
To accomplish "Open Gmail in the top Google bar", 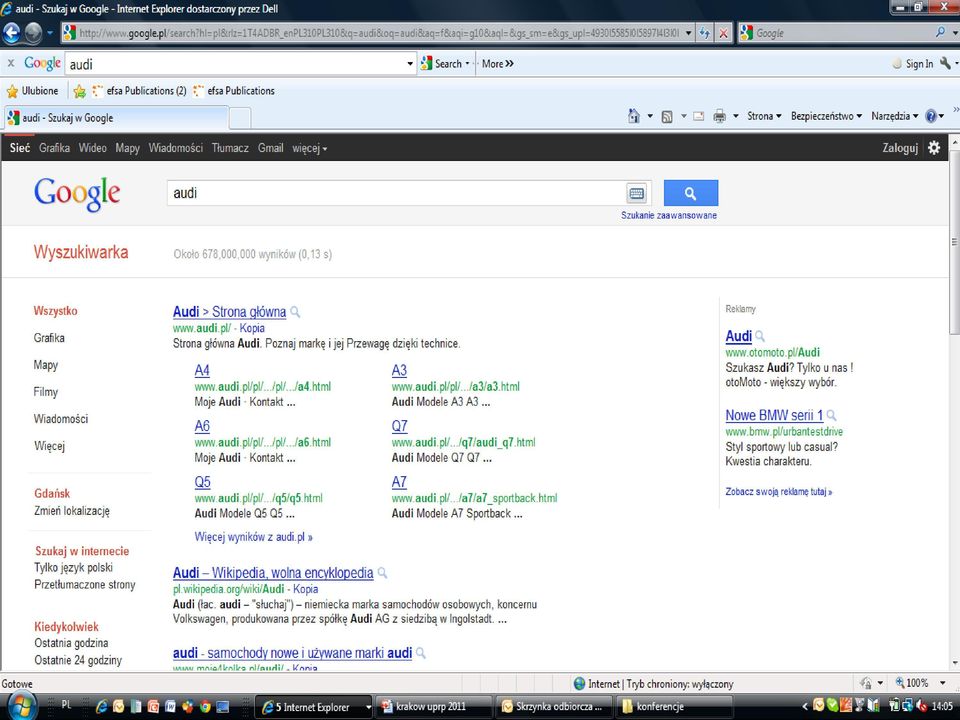I will (270, 148).
